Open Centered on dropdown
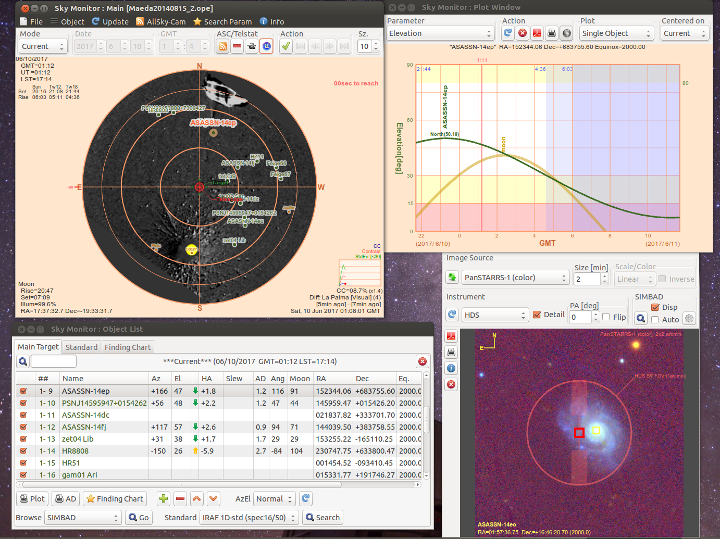Screen dimensions: 720x539 684,33
